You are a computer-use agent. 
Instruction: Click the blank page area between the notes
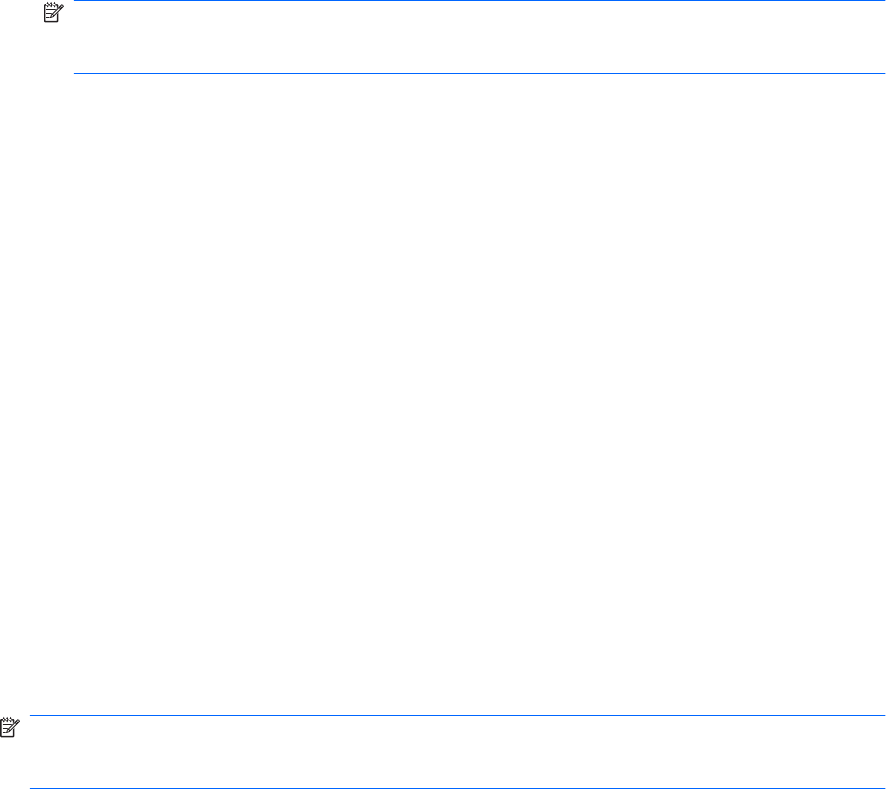(x=443, y=394)
